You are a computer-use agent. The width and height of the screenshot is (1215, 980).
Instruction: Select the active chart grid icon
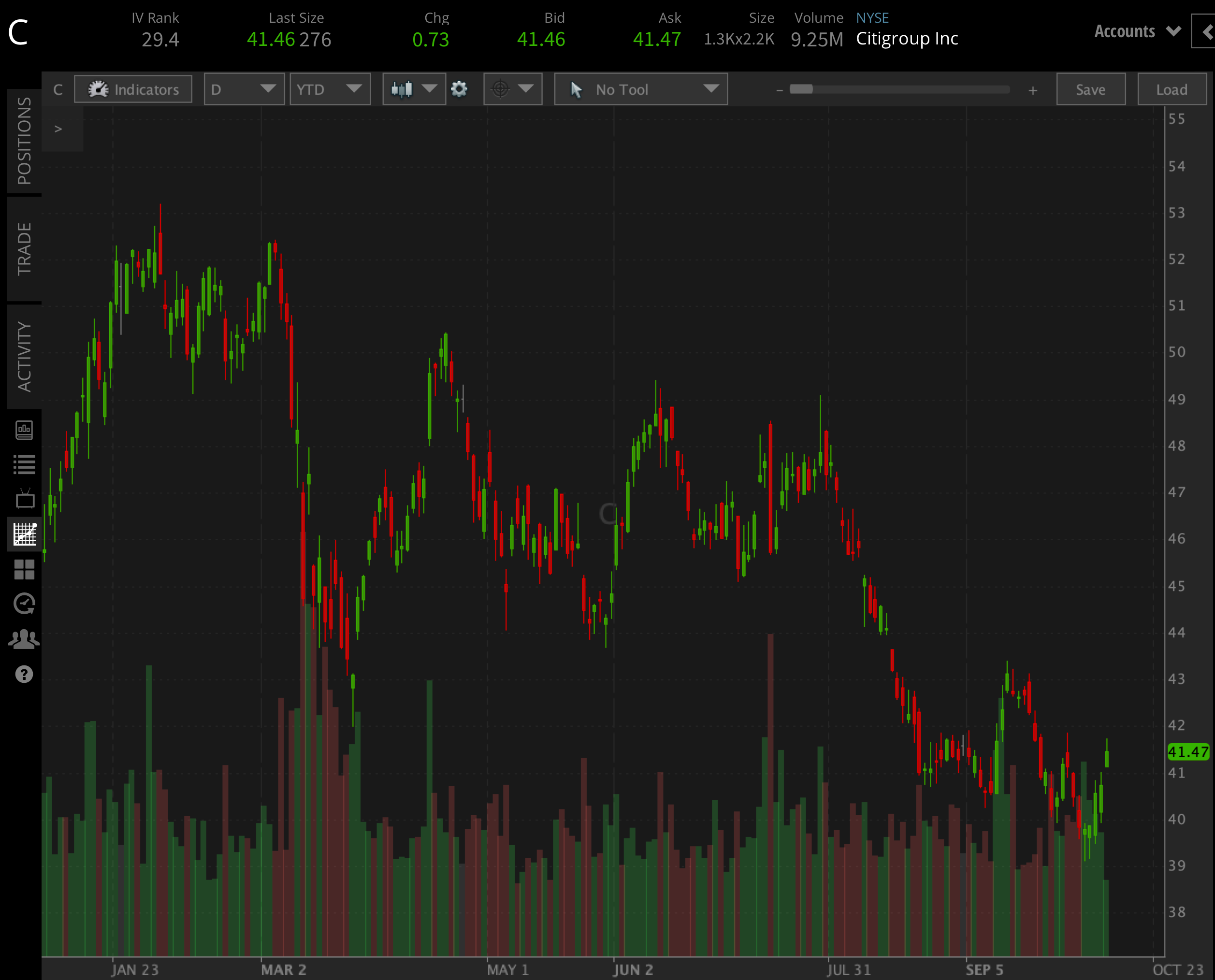click(x=24, y=534)
